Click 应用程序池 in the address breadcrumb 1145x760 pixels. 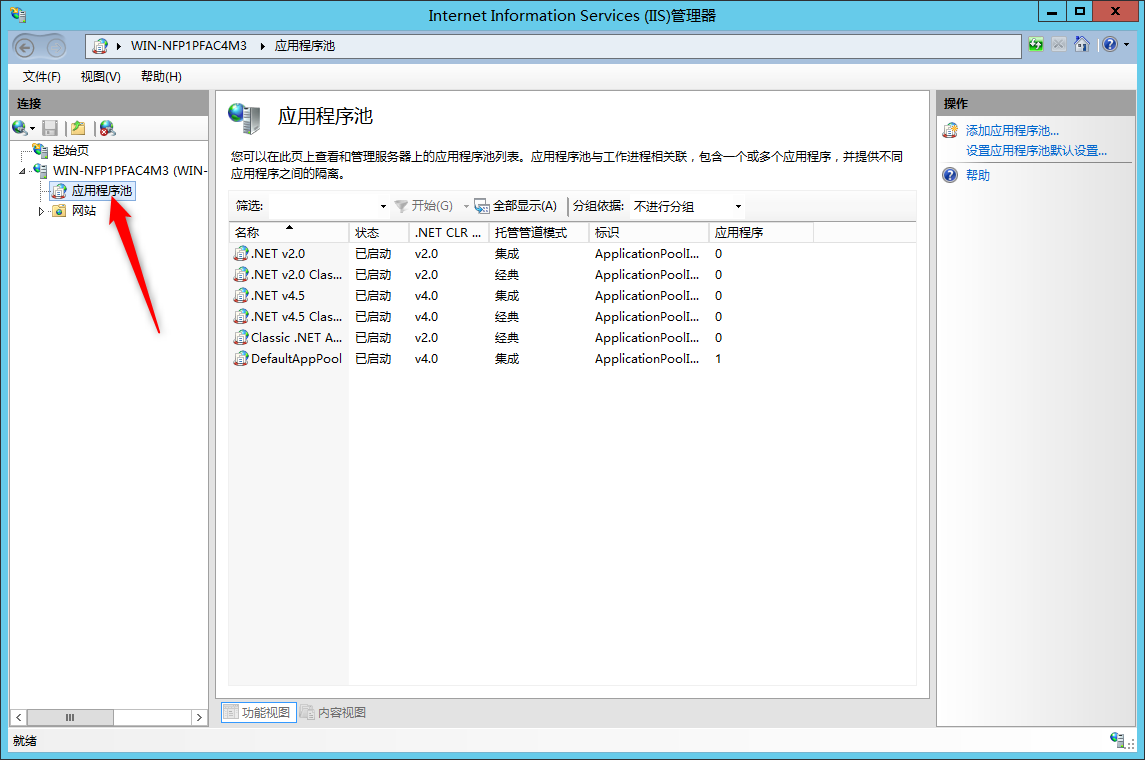click(305, 45)
